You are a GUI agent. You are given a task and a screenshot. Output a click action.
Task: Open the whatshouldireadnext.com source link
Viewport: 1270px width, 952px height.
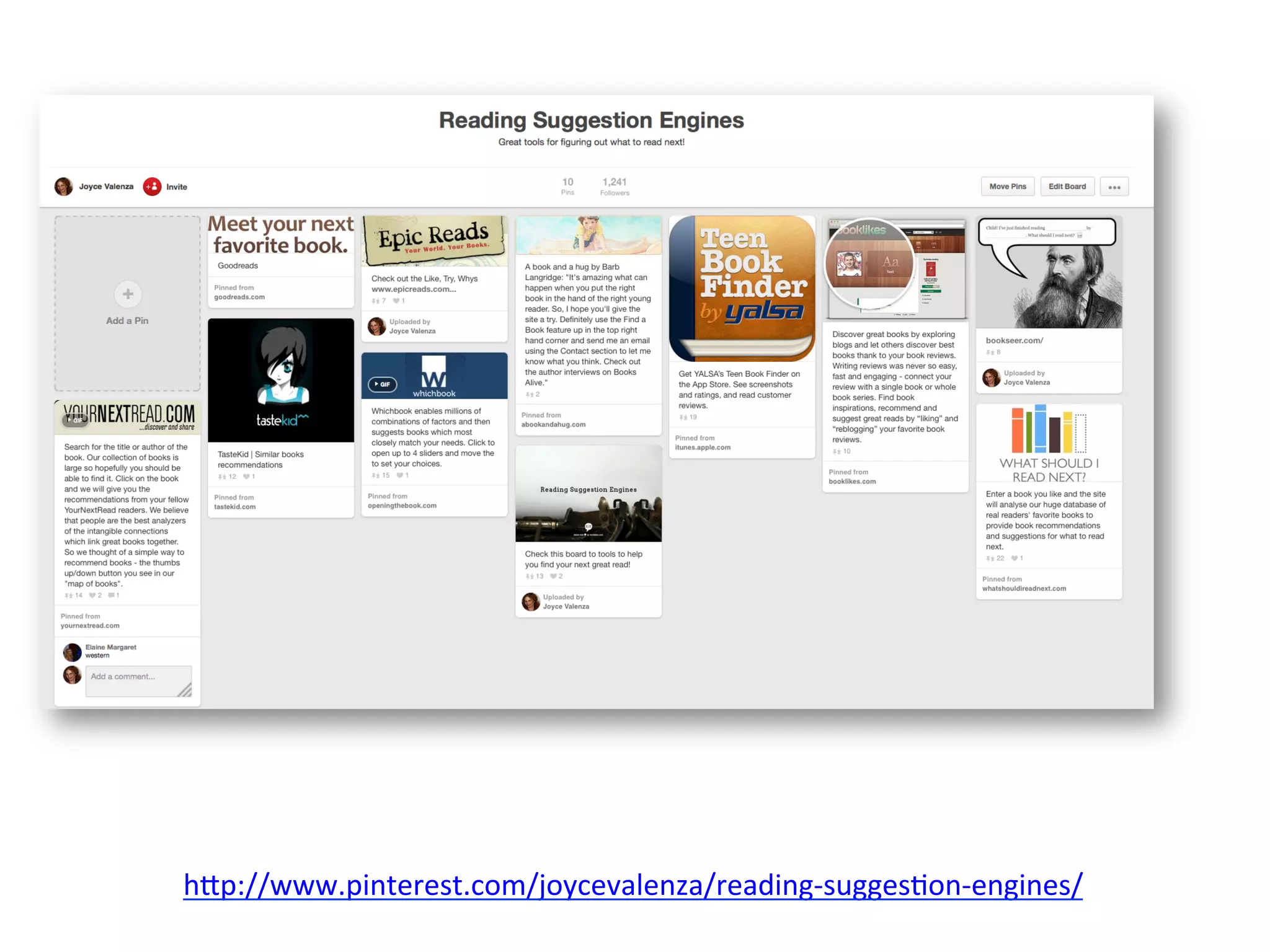1024,588
